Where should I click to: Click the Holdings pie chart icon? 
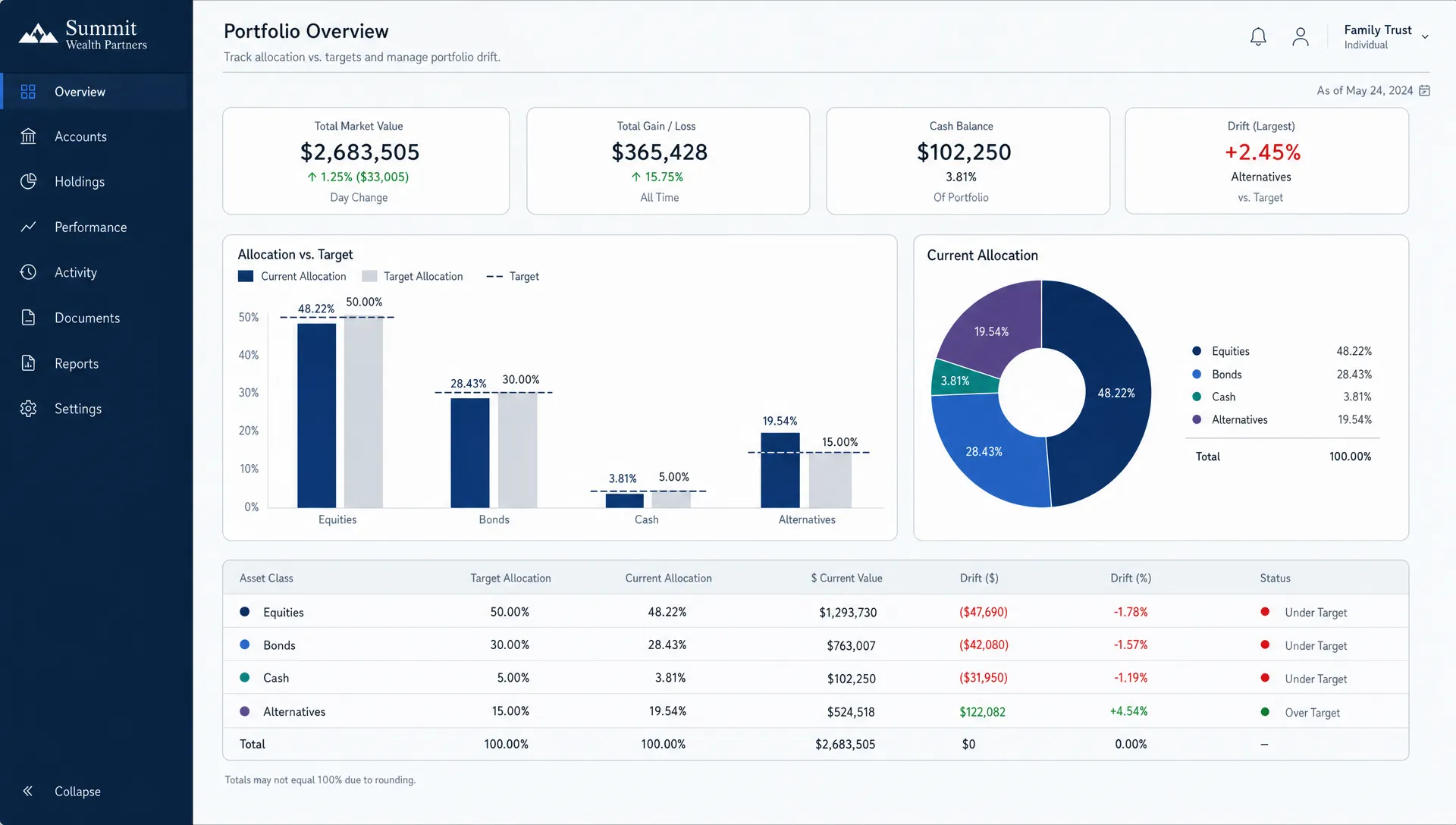coord(28,181)
